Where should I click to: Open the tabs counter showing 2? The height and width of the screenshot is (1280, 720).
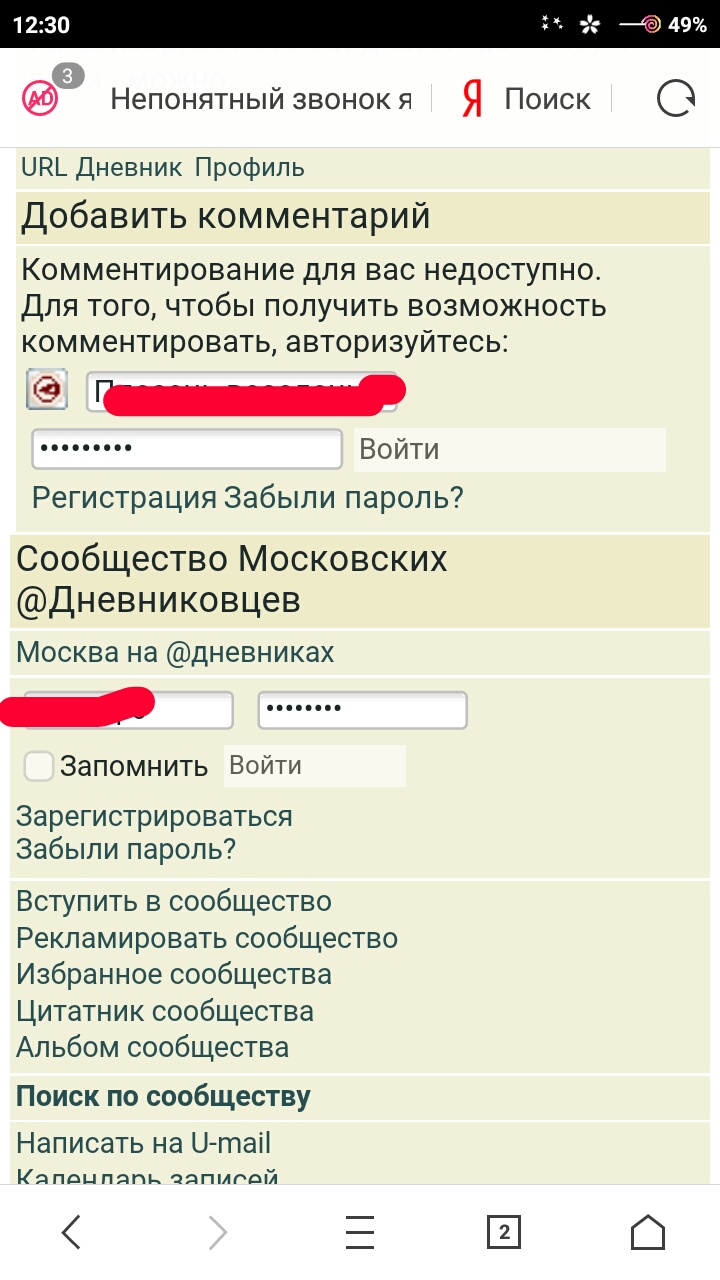click(x=504, y=1232)
